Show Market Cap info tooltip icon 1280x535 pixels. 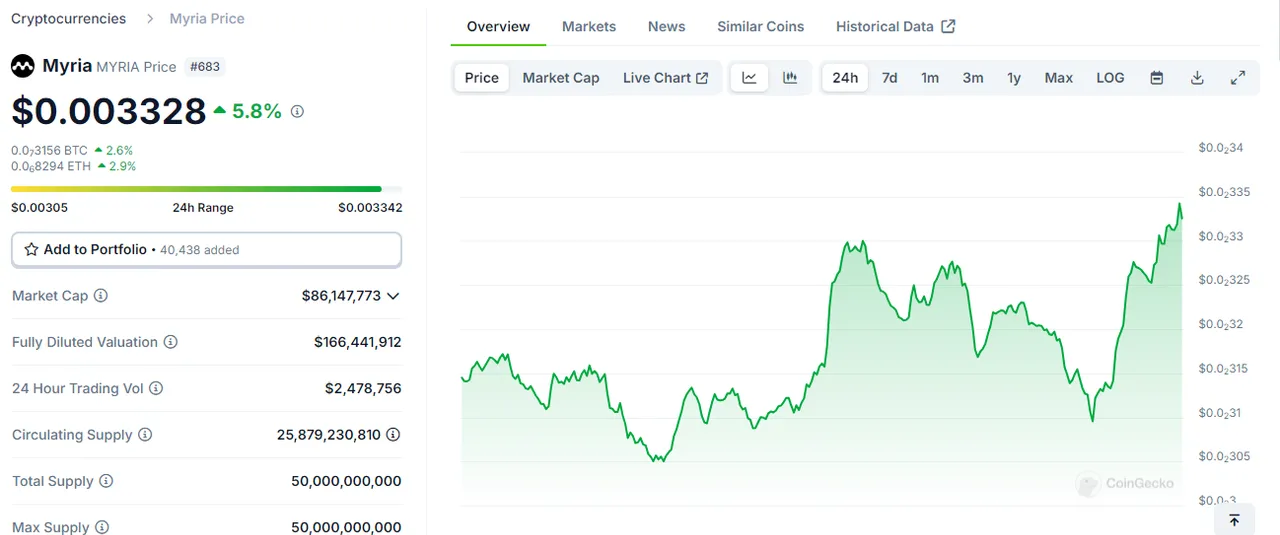(x=101, y=296)
